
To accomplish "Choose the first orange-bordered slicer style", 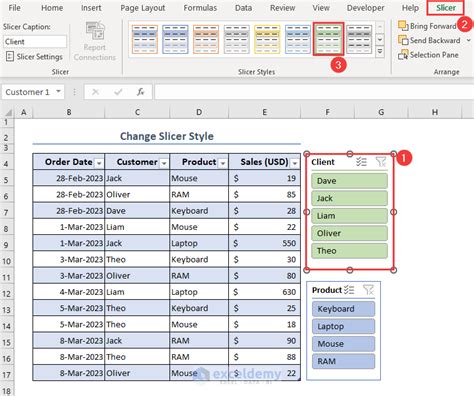I will (x=145, y=39).
